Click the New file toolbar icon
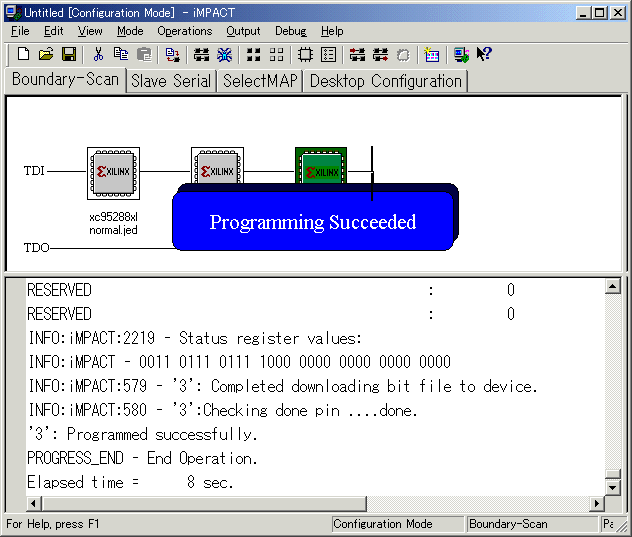Screen dimensions: 632x537 pos(23,54)
